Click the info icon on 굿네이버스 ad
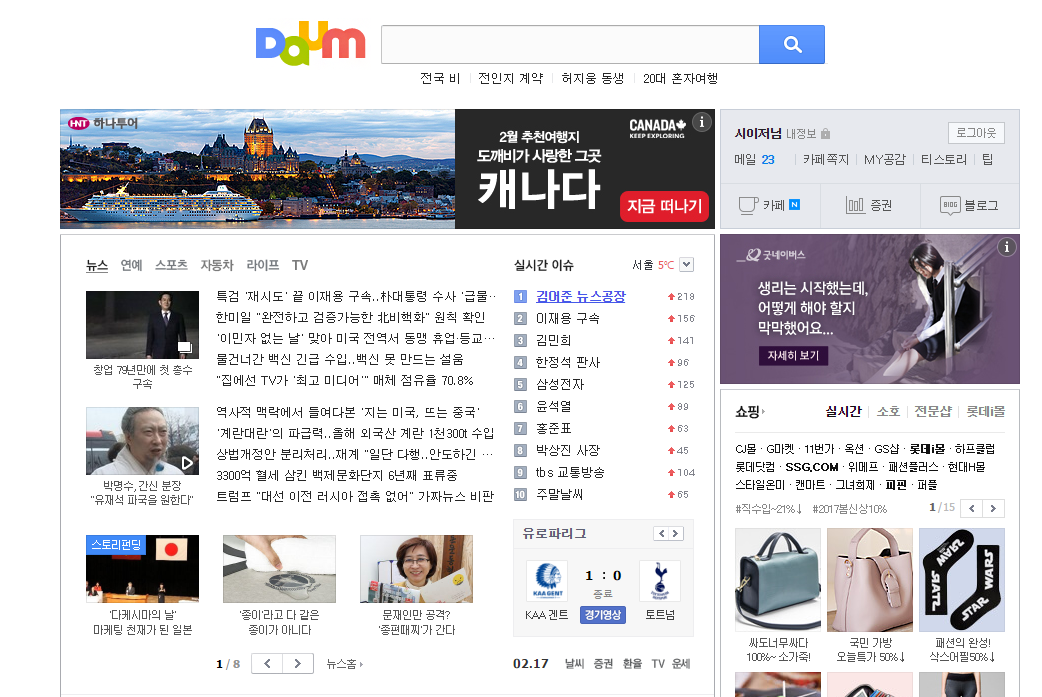The image size is (1042, 697). pos(1006,247)
